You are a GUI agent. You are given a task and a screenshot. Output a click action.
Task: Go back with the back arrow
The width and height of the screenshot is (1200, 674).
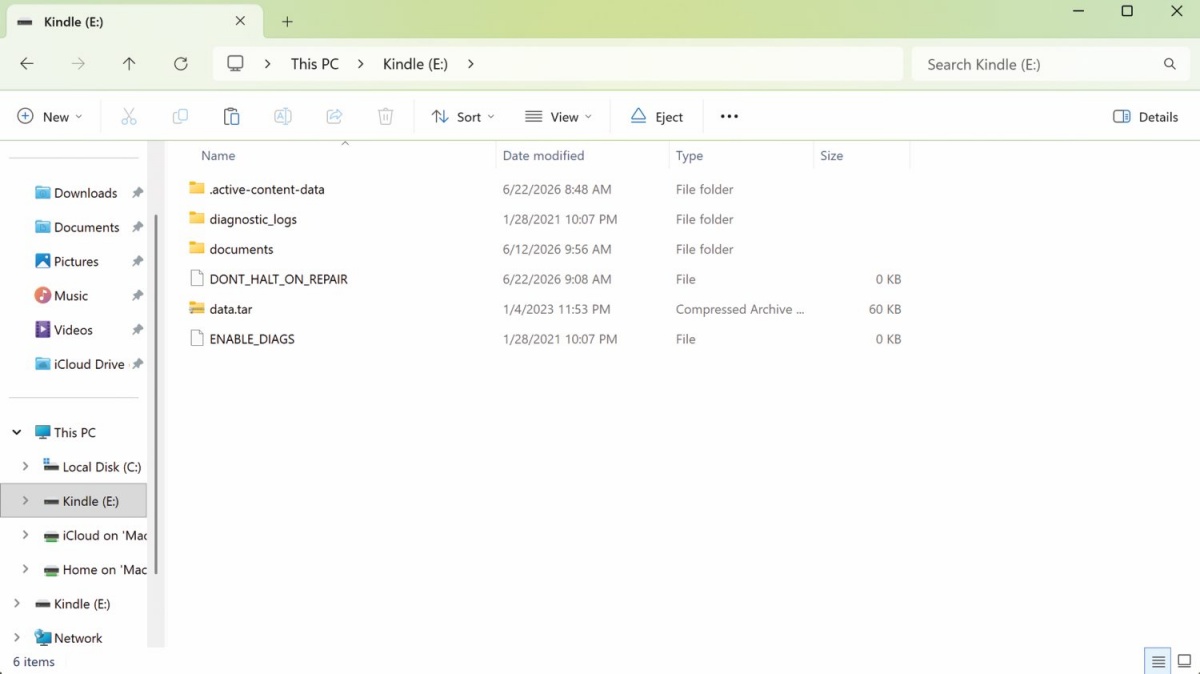point(27,64)
